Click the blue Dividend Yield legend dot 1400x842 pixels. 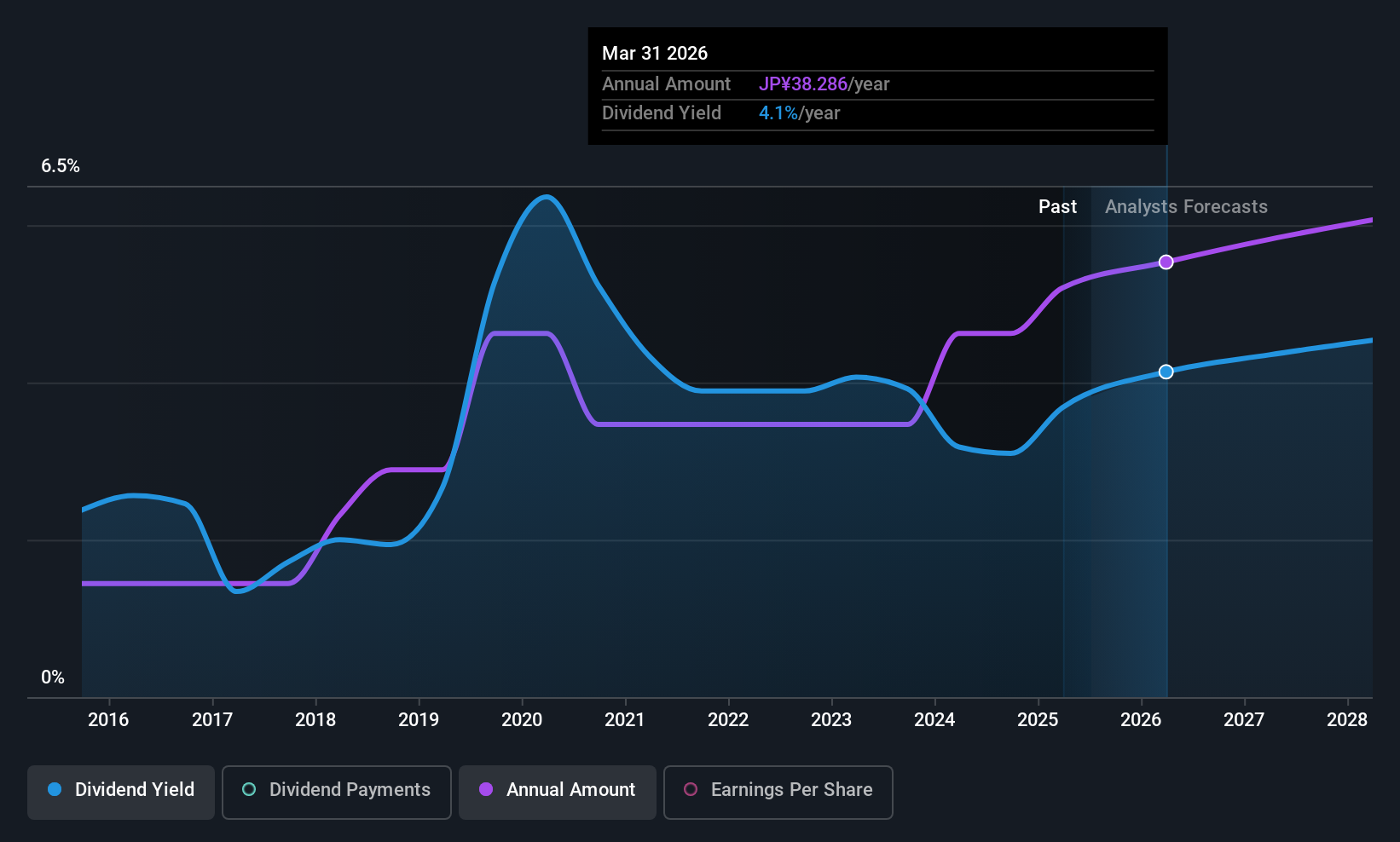coord(55,789)
